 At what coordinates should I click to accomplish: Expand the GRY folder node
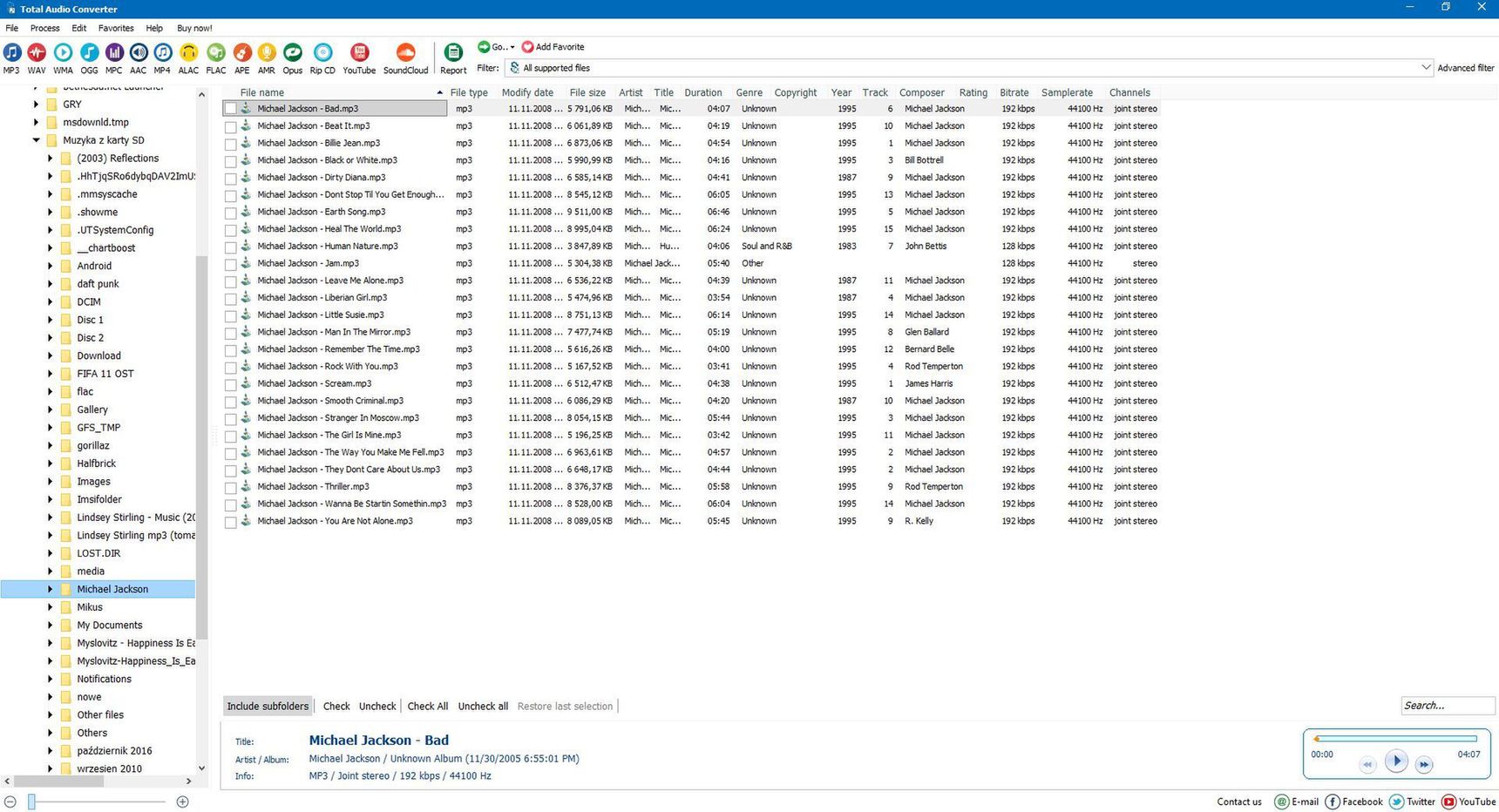click(x=36, y=104)
